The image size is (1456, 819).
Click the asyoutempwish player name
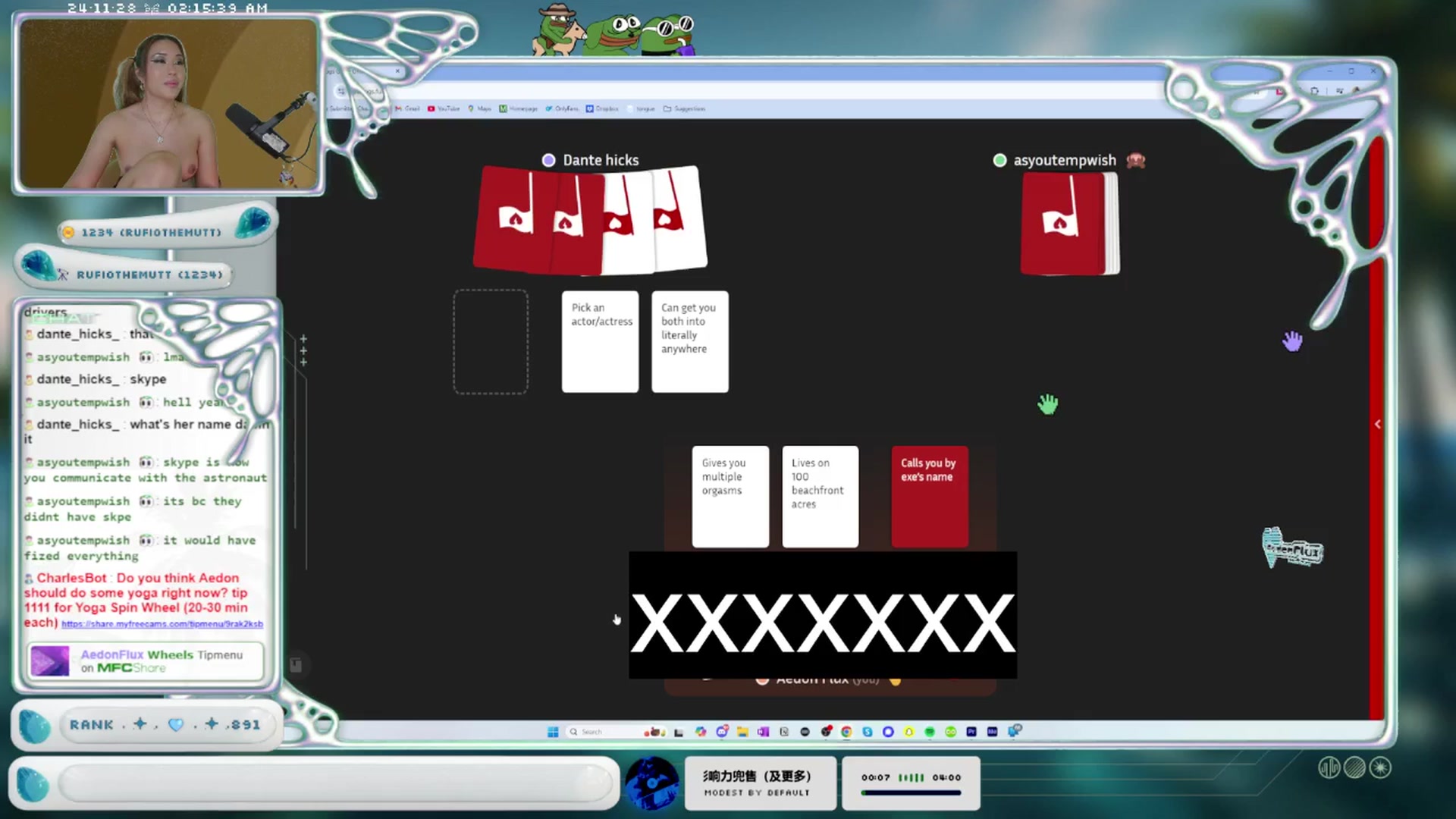[x=1065, y=160]
